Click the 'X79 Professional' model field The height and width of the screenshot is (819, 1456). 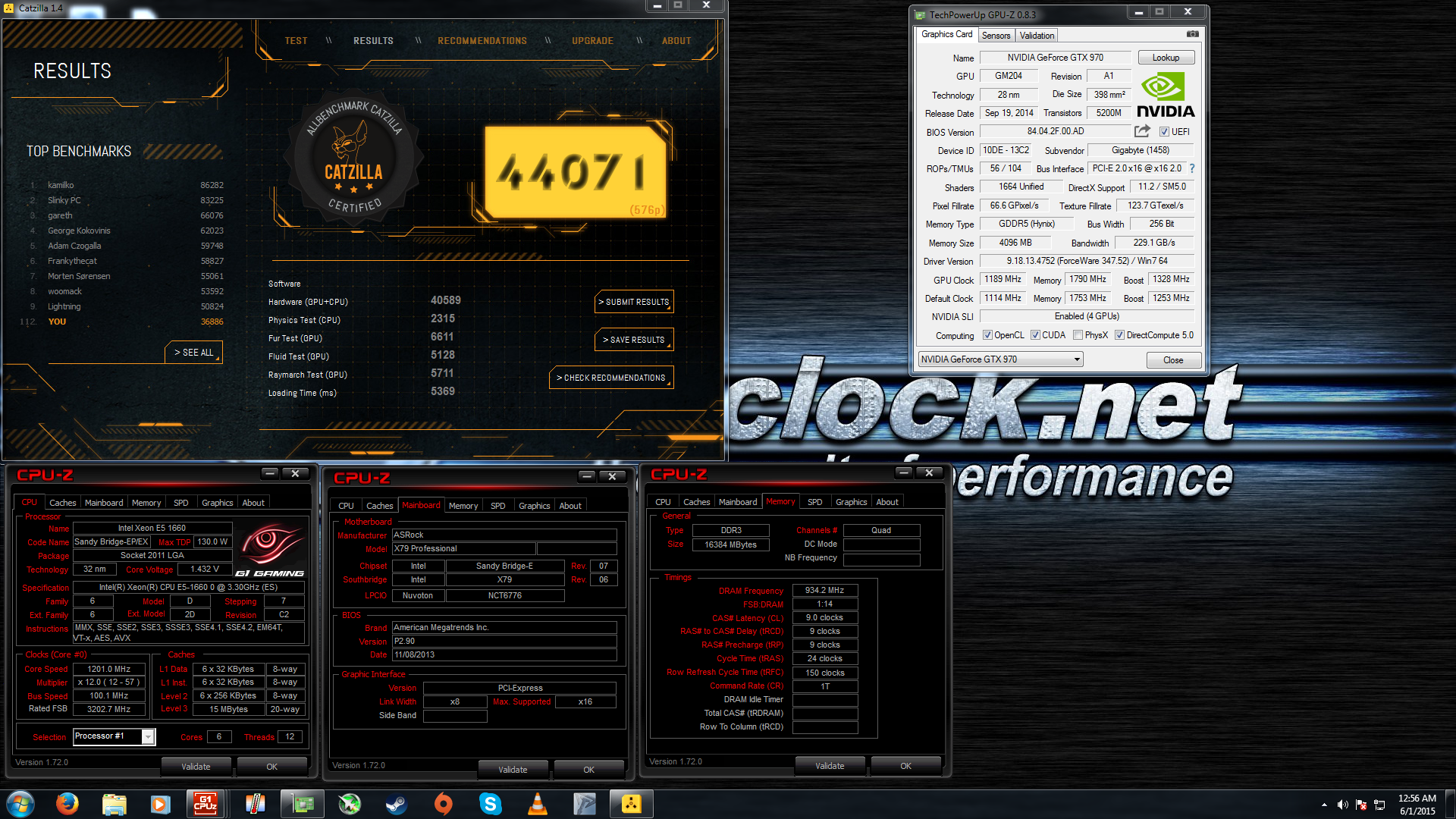coord(463,548)
